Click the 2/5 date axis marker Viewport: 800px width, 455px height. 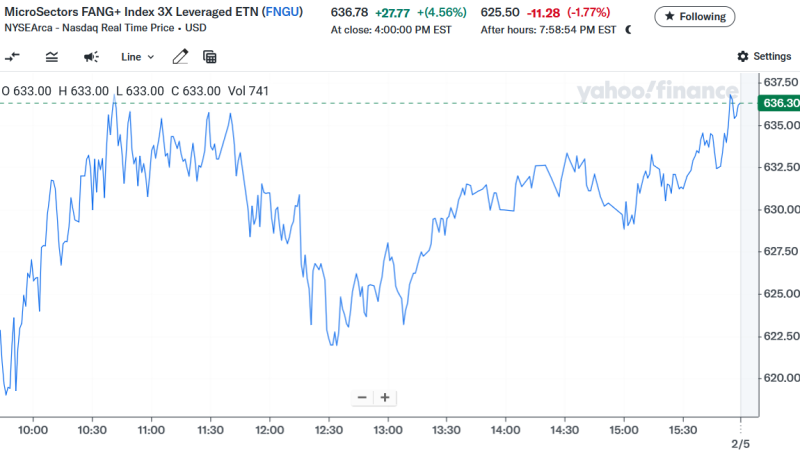(740, 443)
